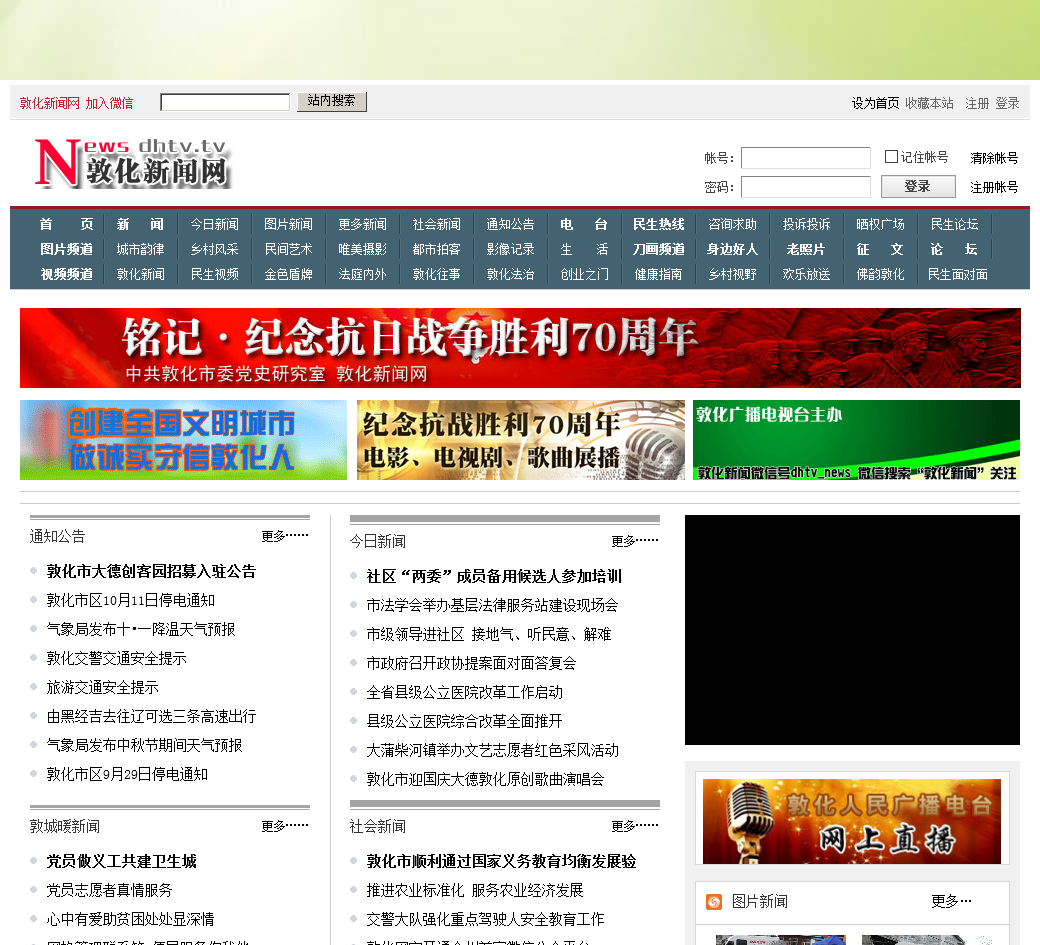Open 今日新闻 navigation item
The image size is (1040, 945).
[x=214, y=224]
